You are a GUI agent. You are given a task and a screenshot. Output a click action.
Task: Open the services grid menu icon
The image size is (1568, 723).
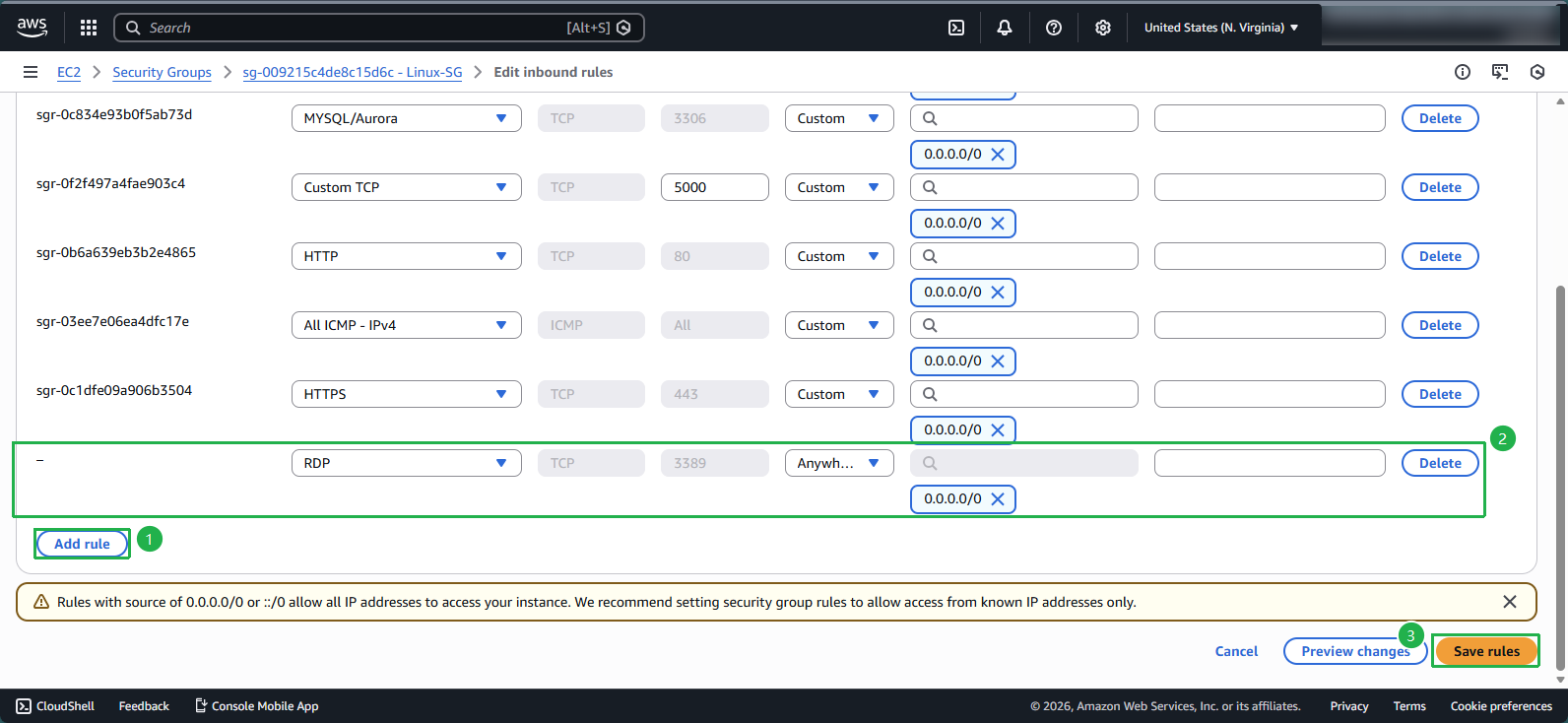89,28
